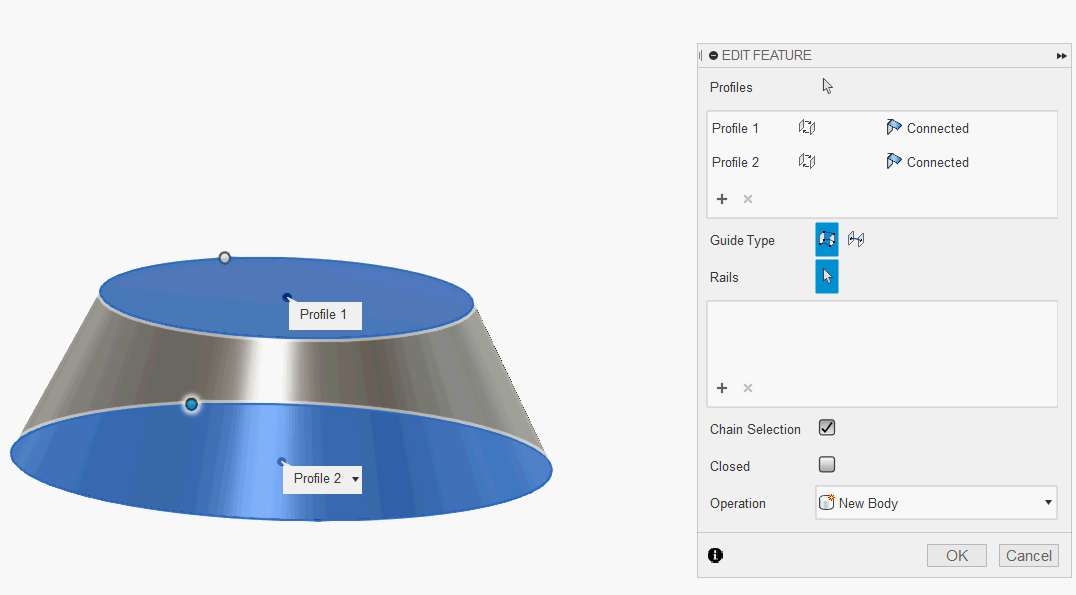Select the Rails guide type icon
Viewport: 1076px width, 595px height.
(x=826, y=239)
